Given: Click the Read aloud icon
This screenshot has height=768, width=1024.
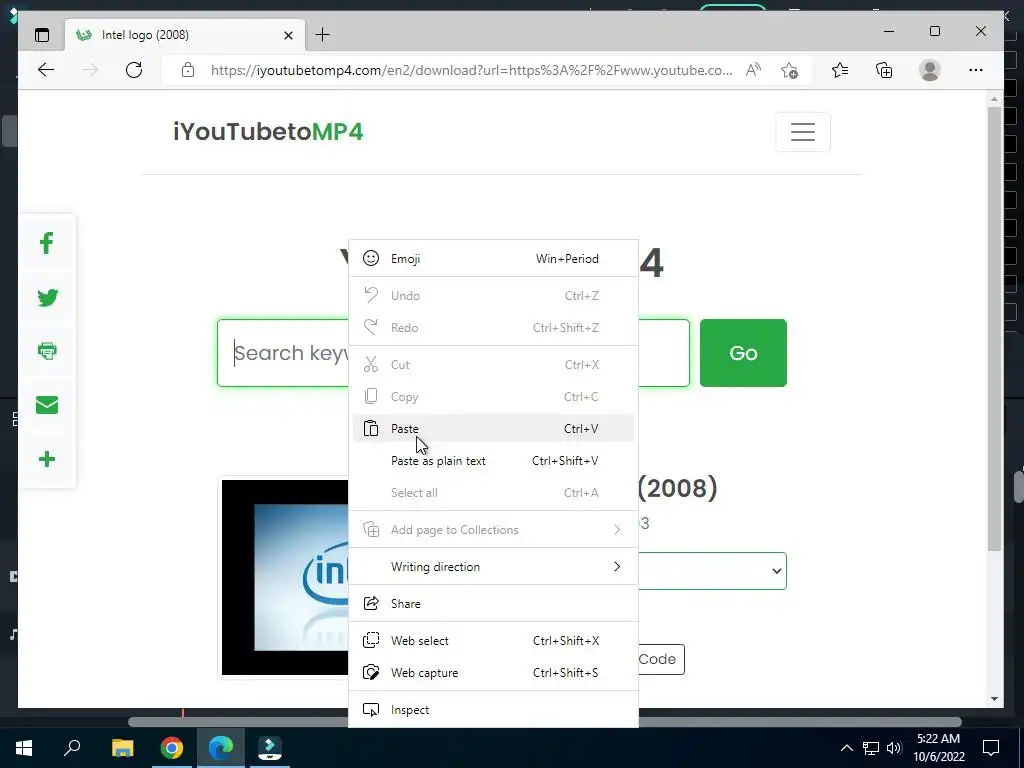Looking at the screenshot, I should click(x=753, y=70).
